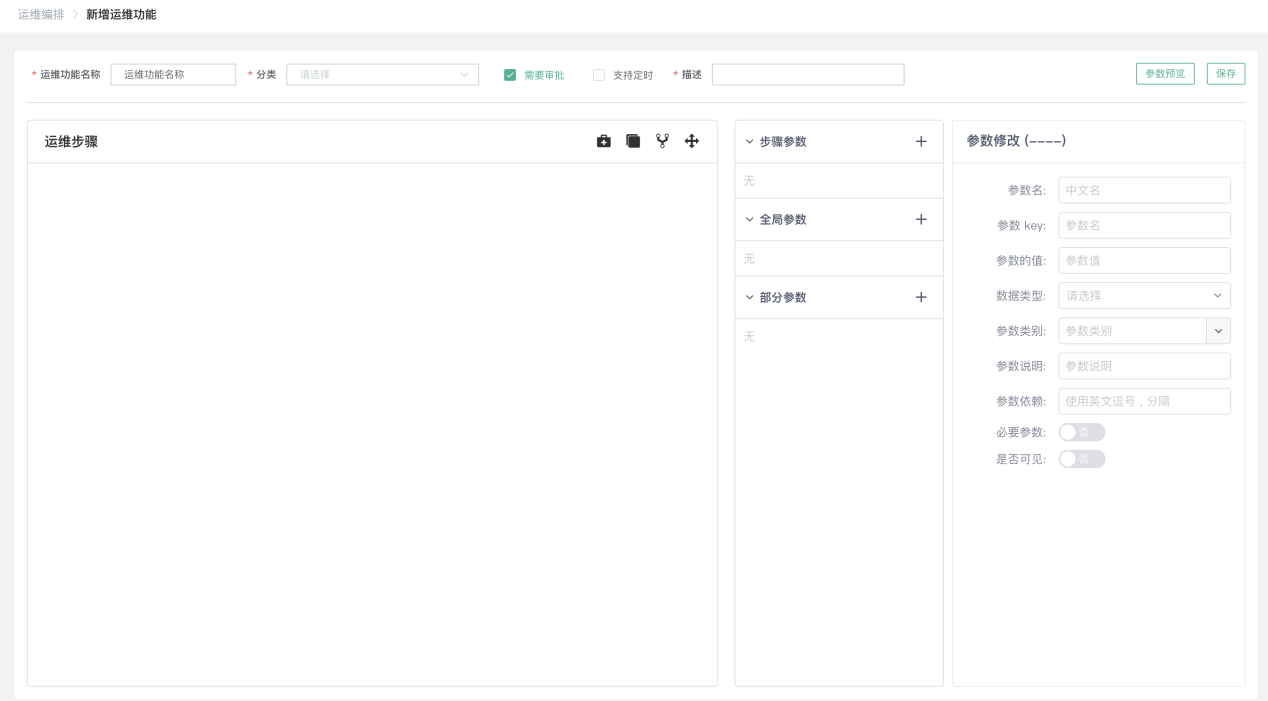Open the 参数类别 dropdown arrow
This screenshot has height=701, width=1268.
click(1218, 331)
